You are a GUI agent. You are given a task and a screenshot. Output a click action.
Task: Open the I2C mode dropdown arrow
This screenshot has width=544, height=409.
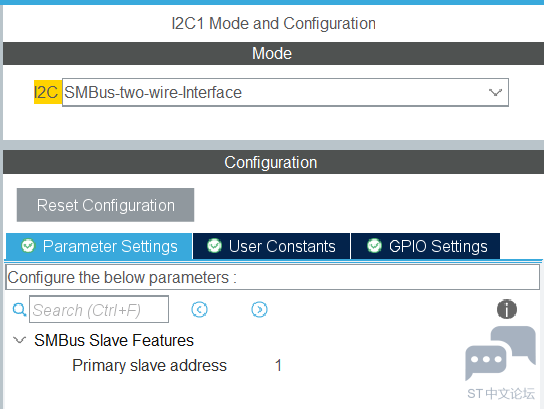[495, 92]
